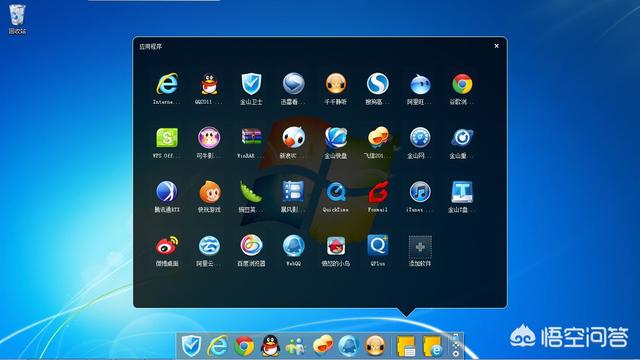Close the 应用程序 applications panel
This screenshot has width=640, height=360.
[496, 46]
